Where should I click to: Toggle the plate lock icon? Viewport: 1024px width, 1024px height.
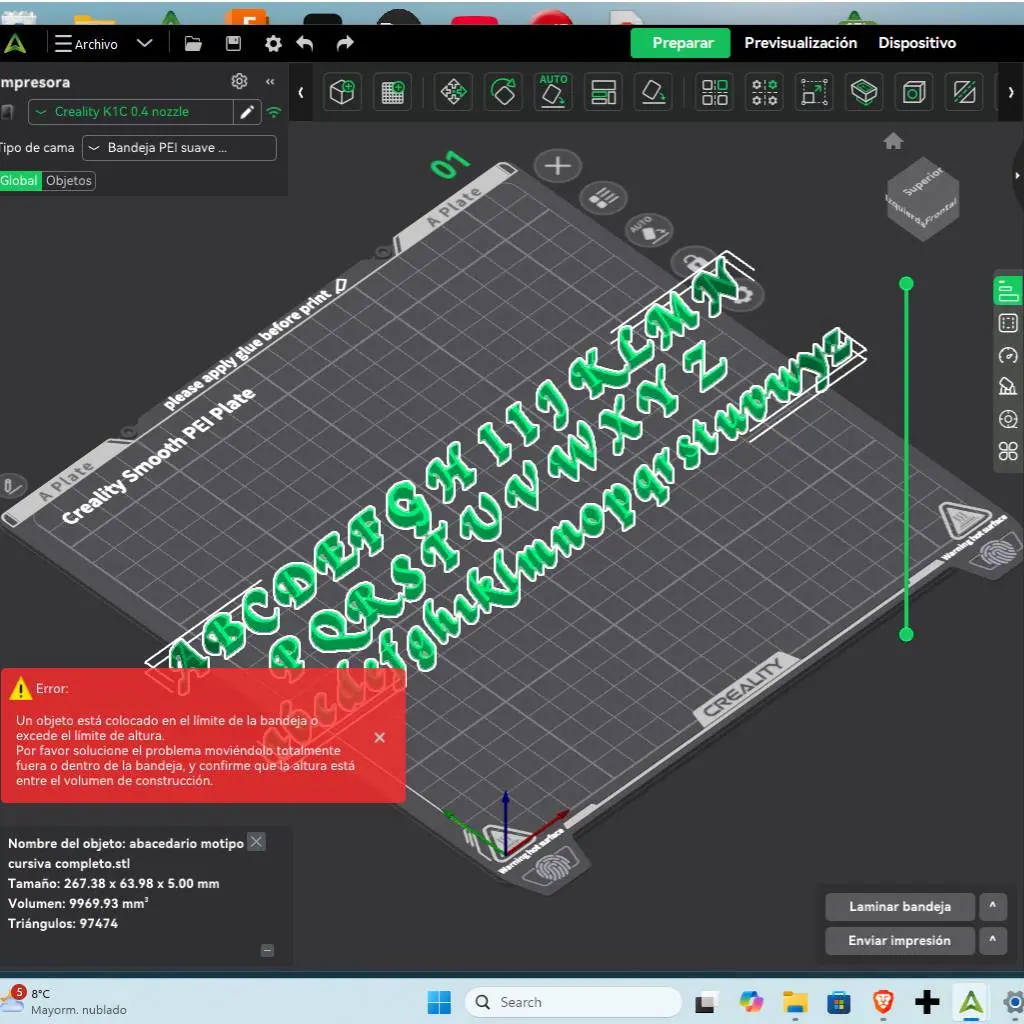coord(694,263)
